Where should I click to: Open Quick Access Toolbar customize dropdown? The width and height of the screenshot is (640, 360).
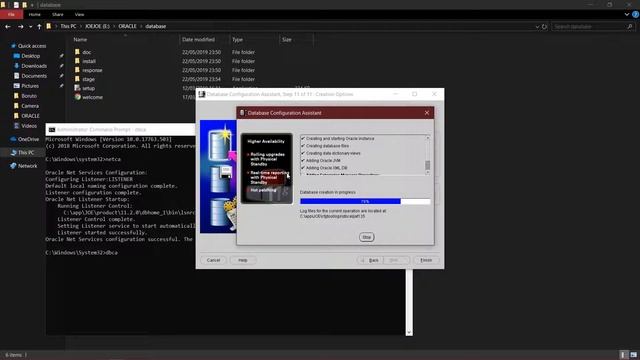pos(32,5)
